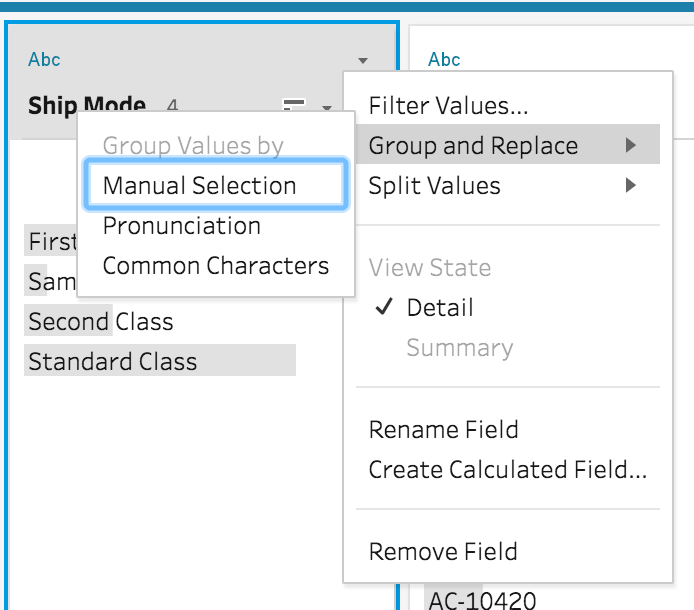Open Create Calculated Field... option
The height and width of the screenshot is (610, 694).
click(x=507, y=470)
